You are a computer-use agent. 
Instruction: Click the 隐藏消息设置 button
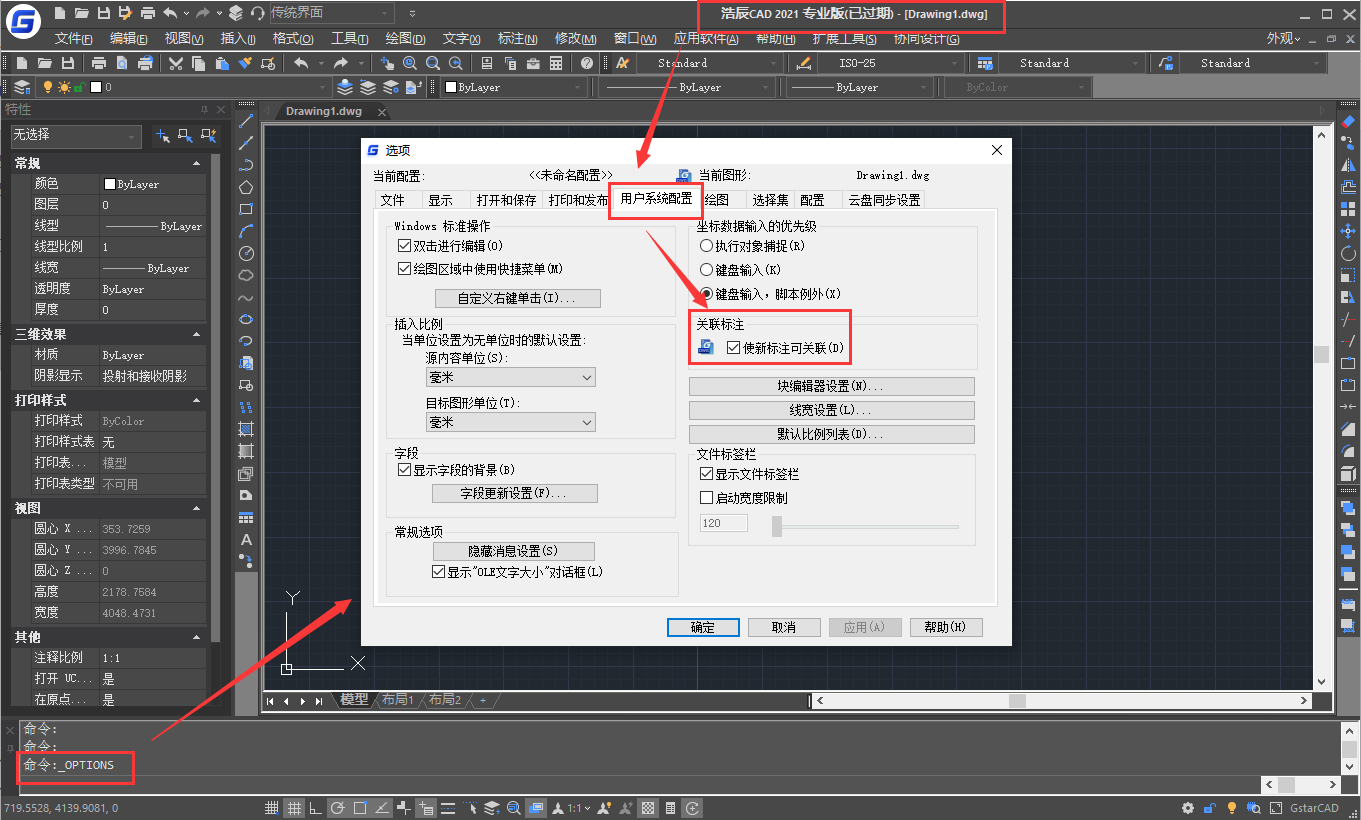tap(513, 551)
